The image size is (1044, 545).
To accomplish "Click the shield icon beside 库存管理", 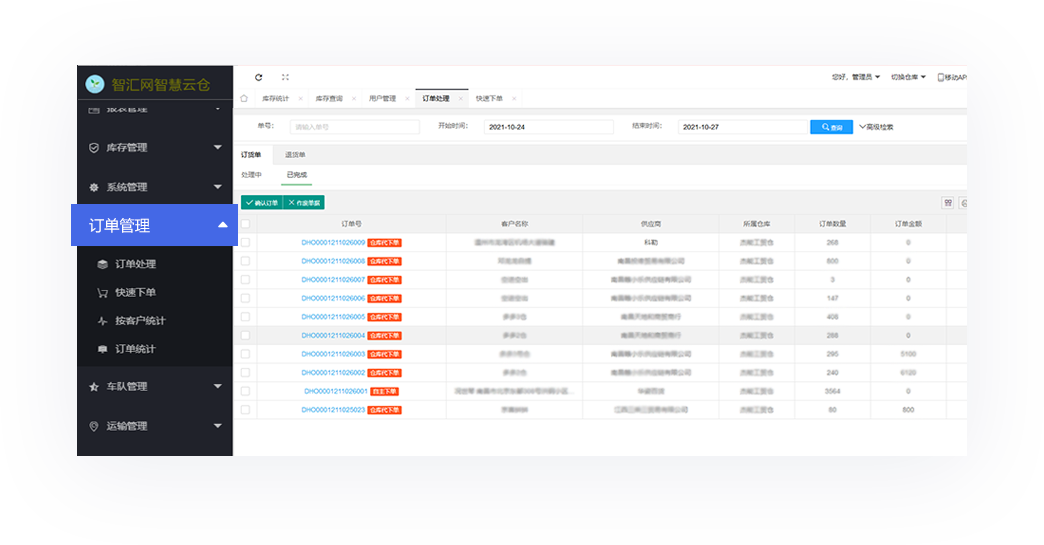I will coord(94,148).
